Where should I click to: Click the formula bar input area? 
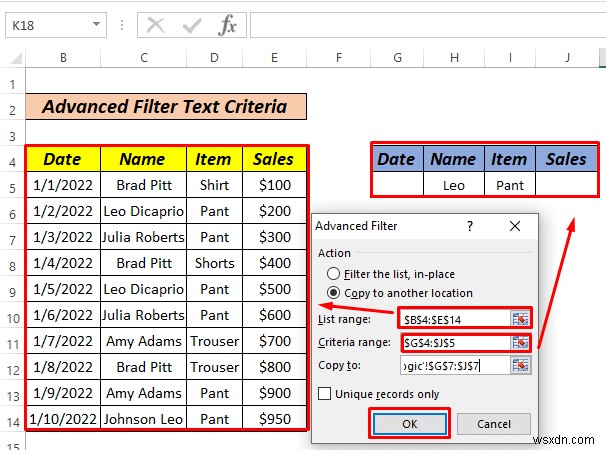428,26
